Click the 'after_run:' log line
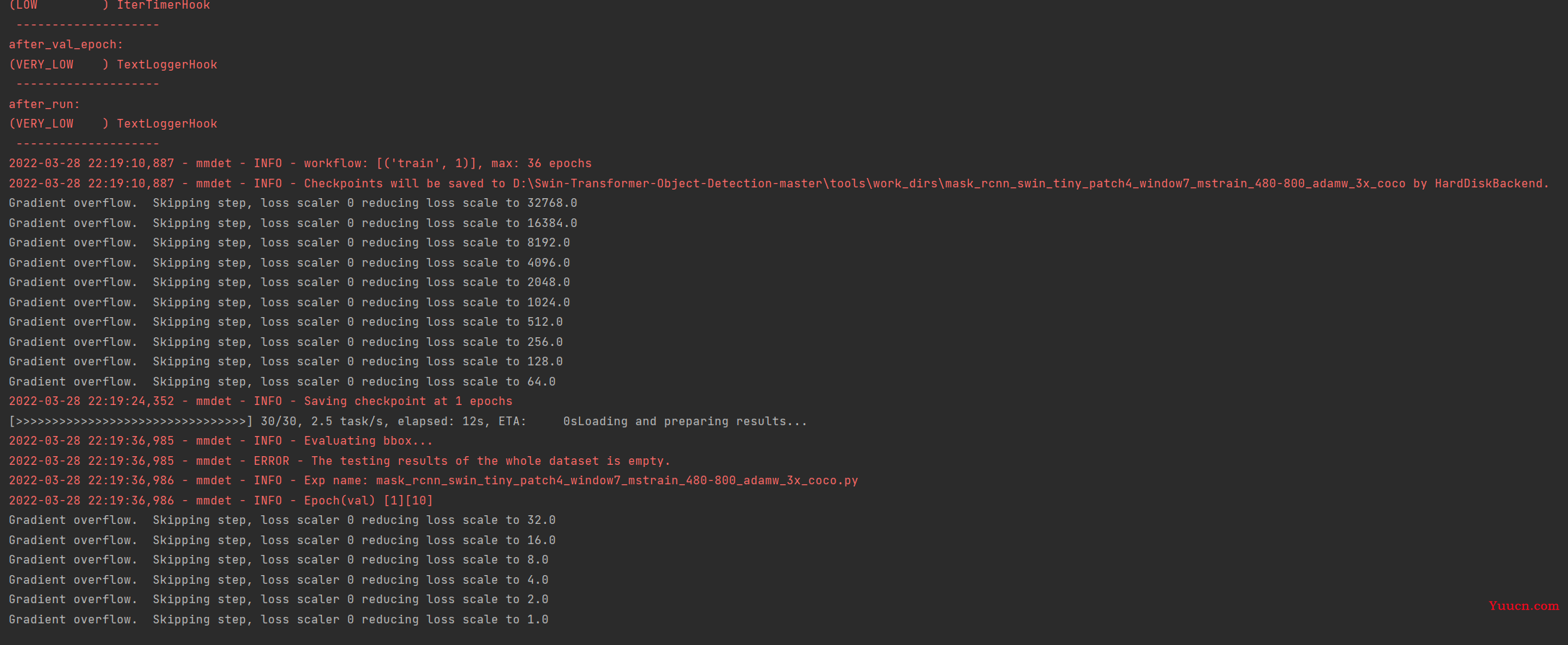This screenshot has width=1568, height=645. tap(45, 104)
